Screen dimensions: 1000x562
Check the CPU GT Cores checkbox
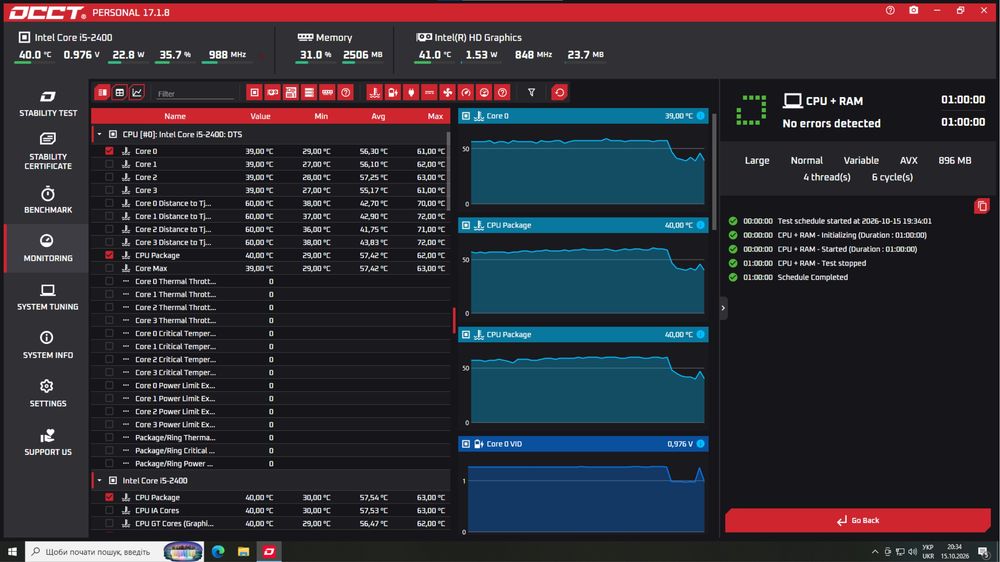pos(109,523)
